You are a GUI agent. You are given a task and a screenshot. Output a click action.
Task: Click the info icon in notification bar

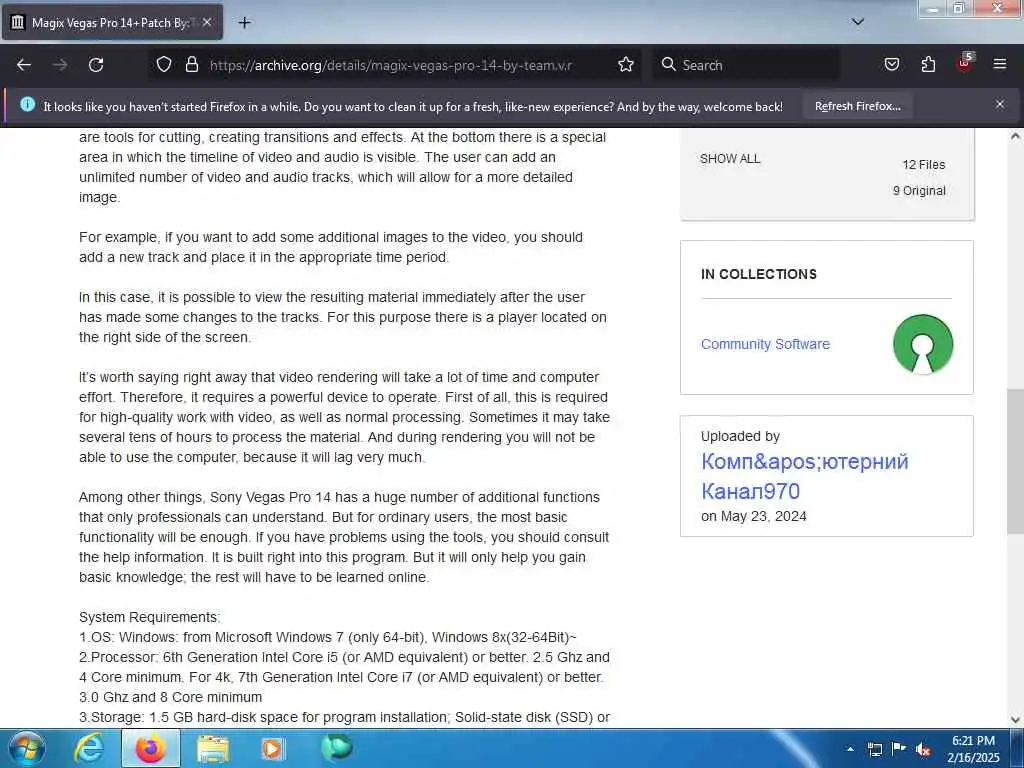27,104
